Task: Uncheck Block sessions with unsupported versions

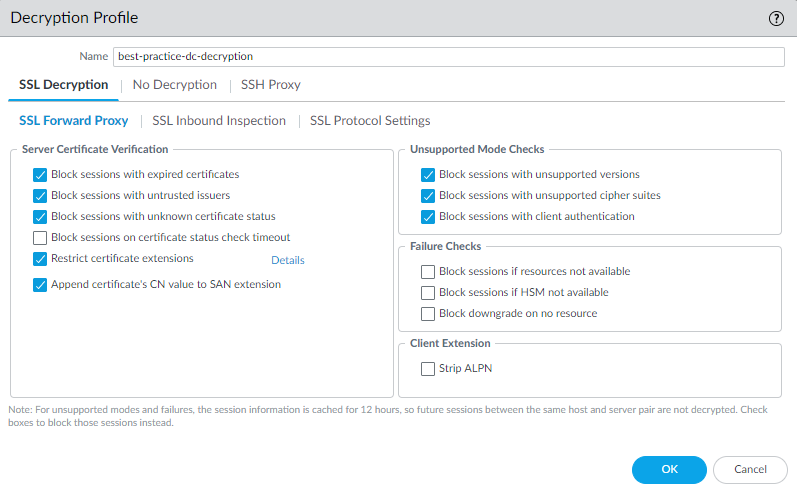Action: (x=428, y=174)
